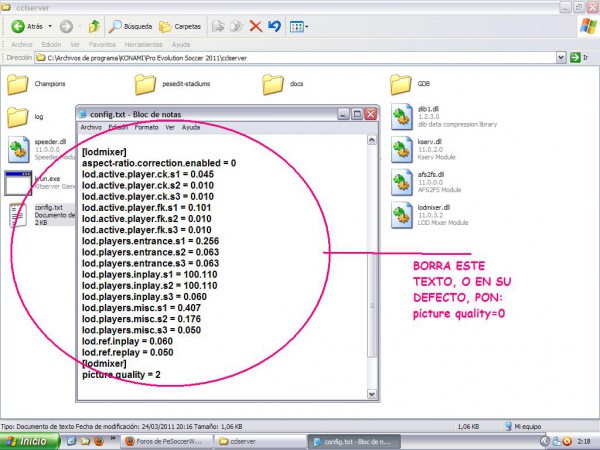The width and height of the screenshot is (600, 450).
Task: Open Explorer Herramientas menu
Action: pos(143,44)
